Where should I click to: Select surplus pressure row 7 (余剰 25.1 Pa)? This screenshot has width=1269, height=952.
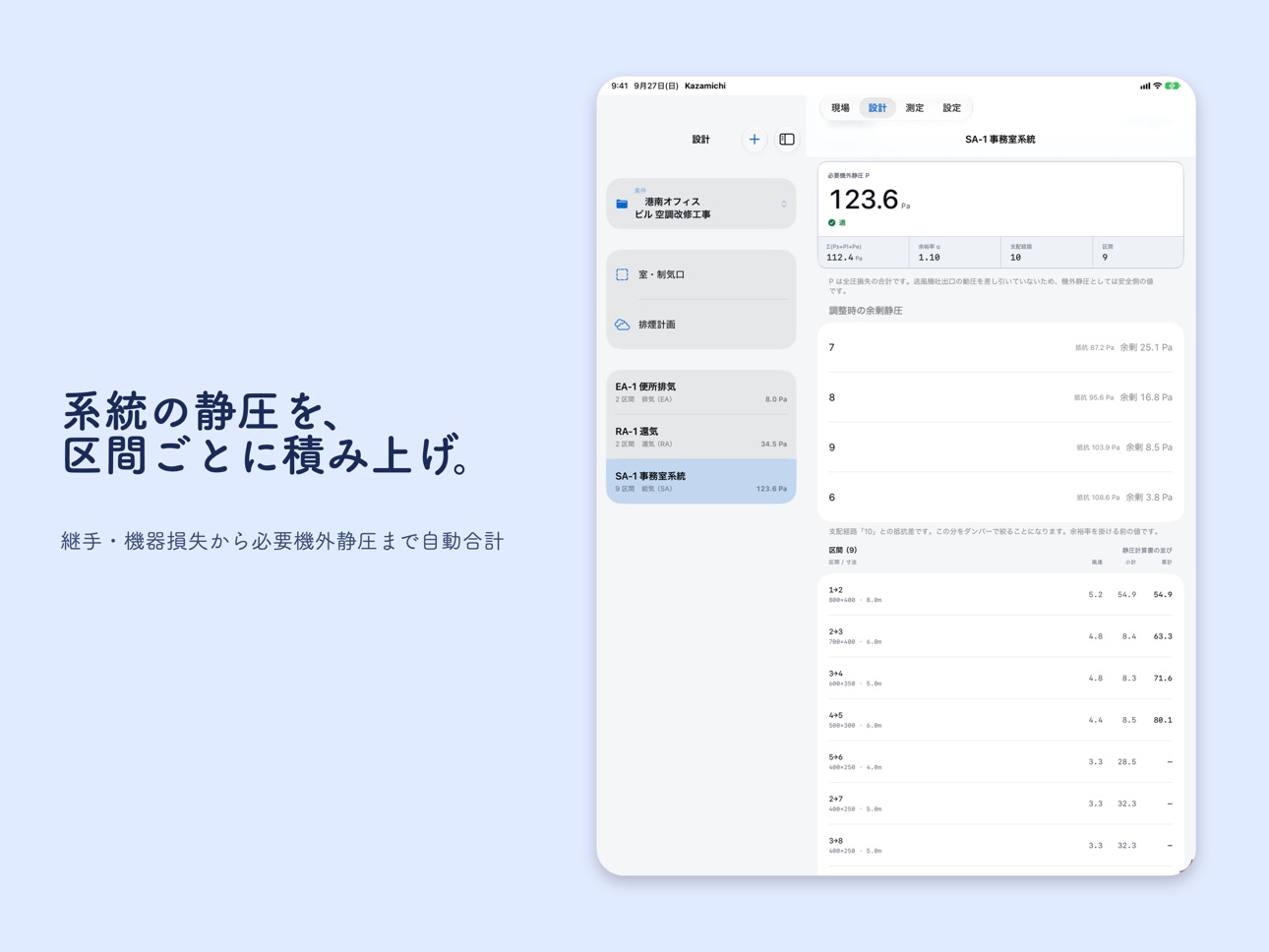pos(1000,348)
